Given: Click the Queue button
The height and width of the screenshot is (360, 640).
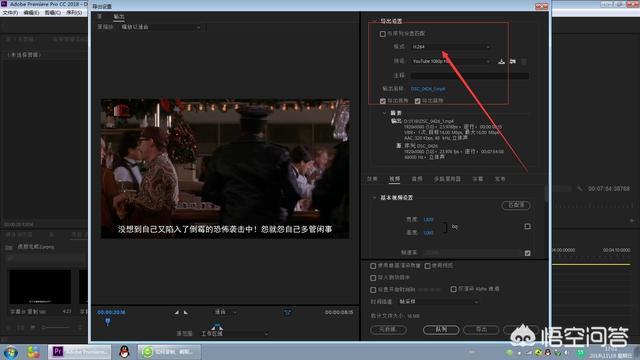Looking at the screenshot, I should (441, 329).
